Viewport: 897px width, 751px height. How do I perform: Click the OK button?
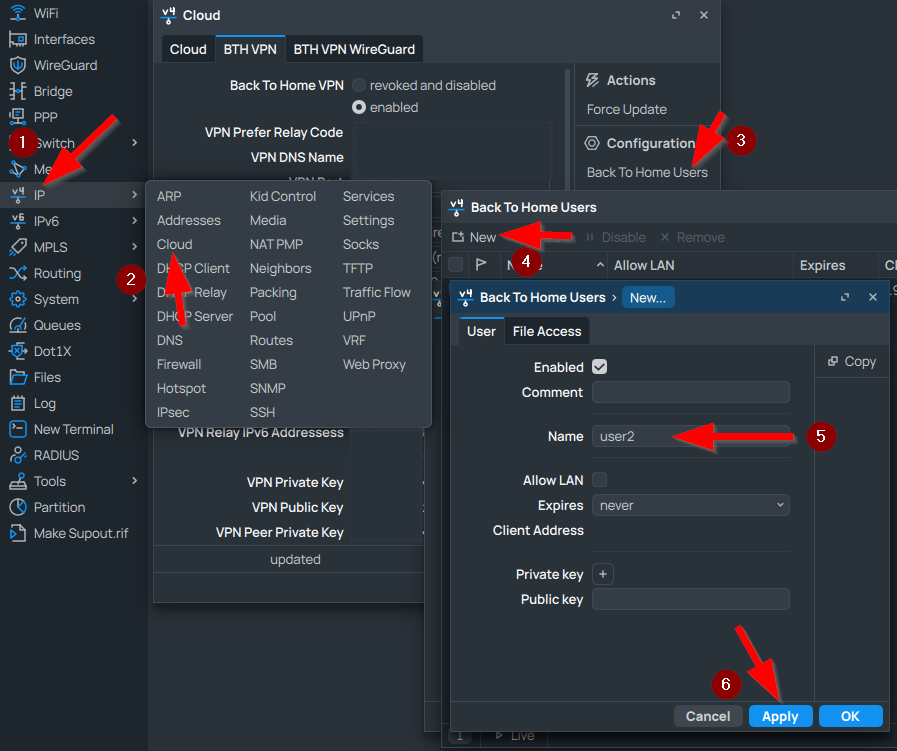(850, 716)
